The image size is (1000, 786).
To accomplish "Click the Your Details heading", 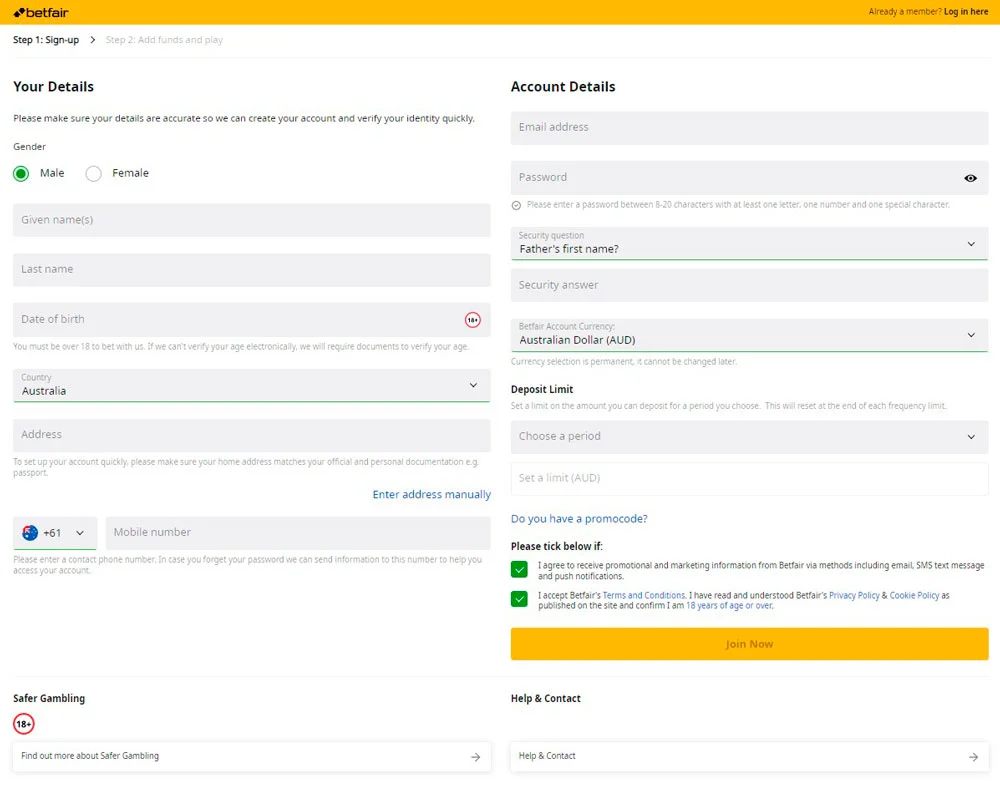I will [x=54, y=87].
